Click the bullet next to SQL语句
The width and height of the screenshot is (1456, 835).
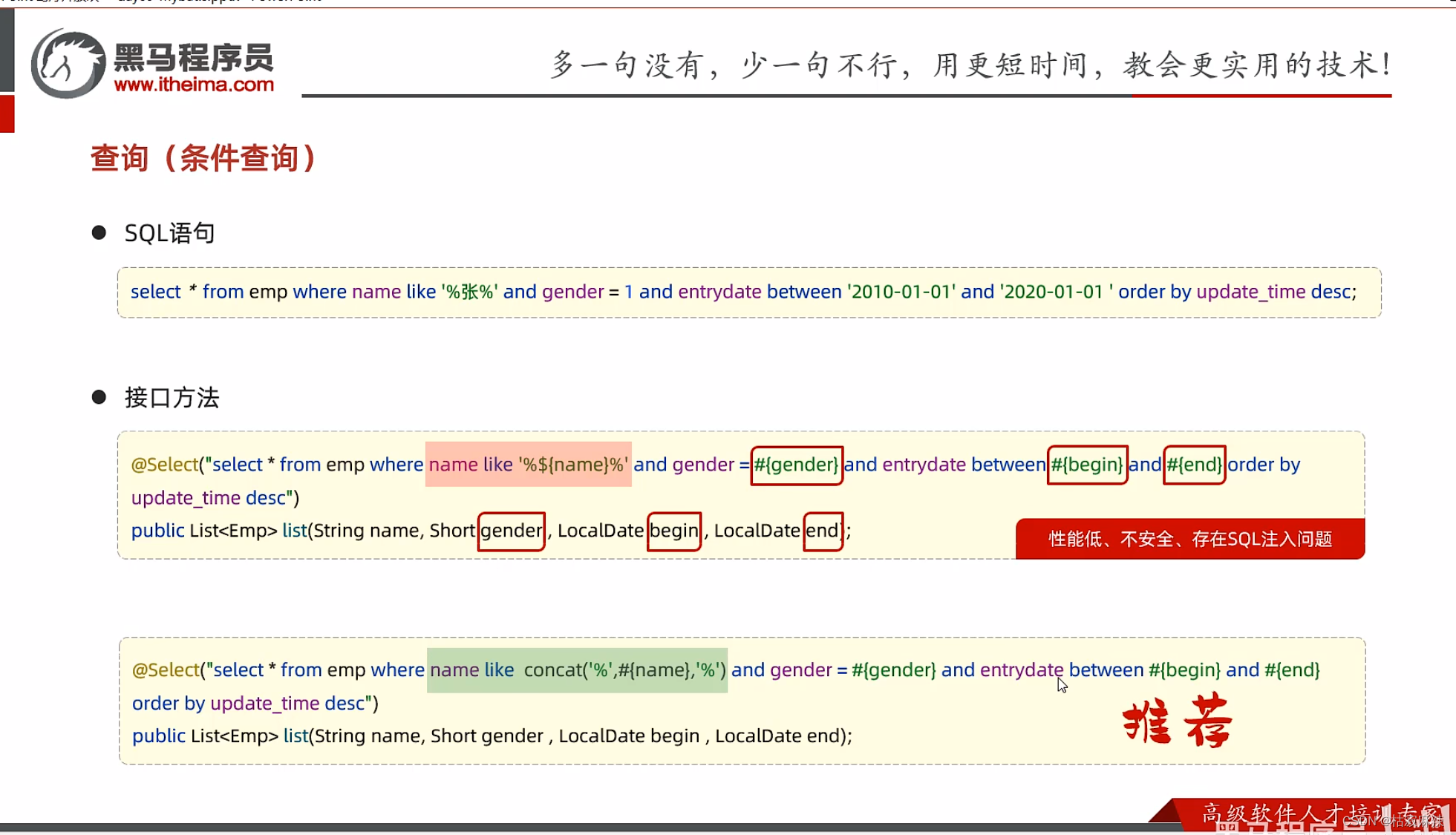point(99,233)
